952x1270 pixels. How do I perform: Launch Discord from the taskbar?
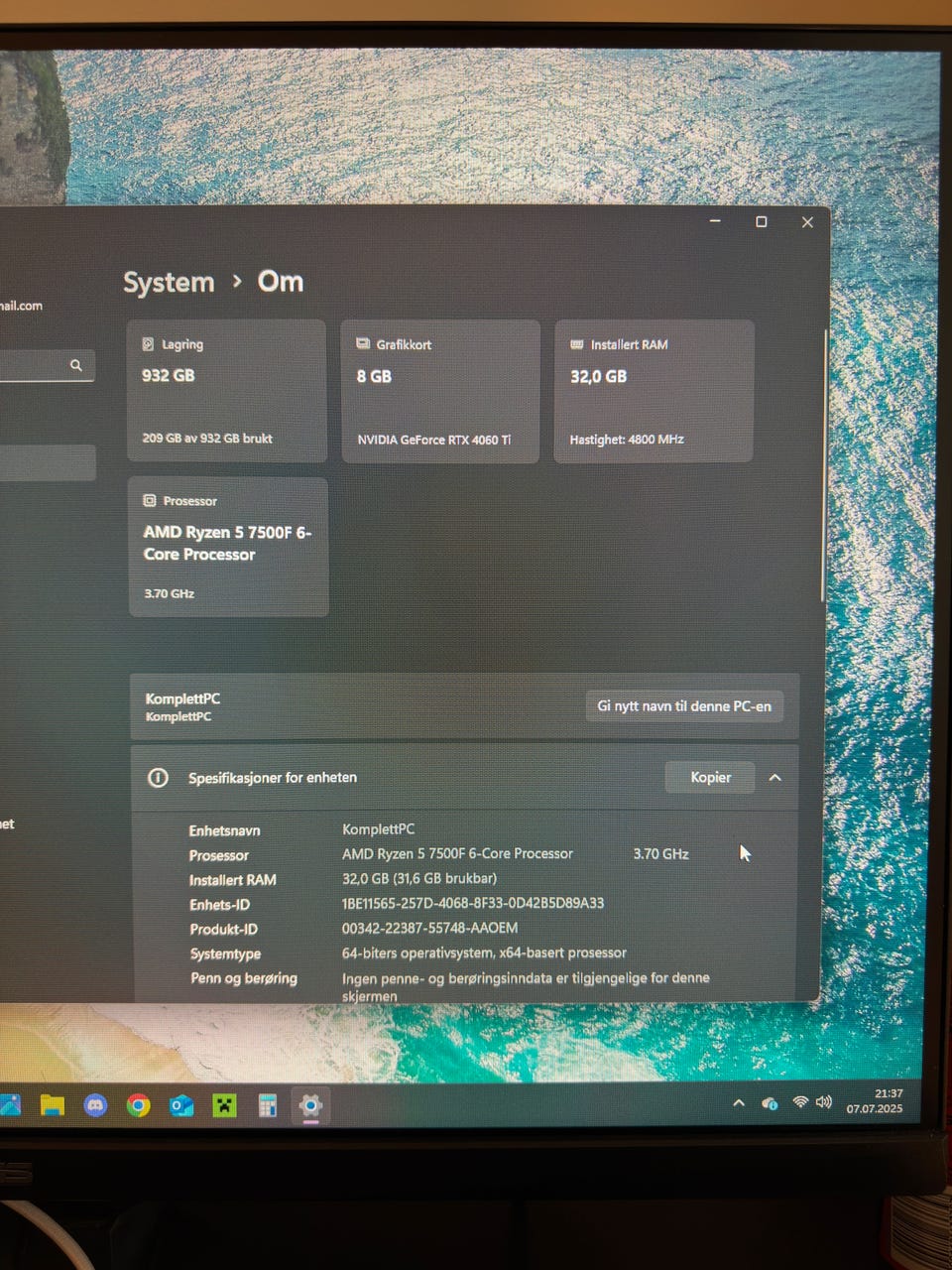point(95,1105)
